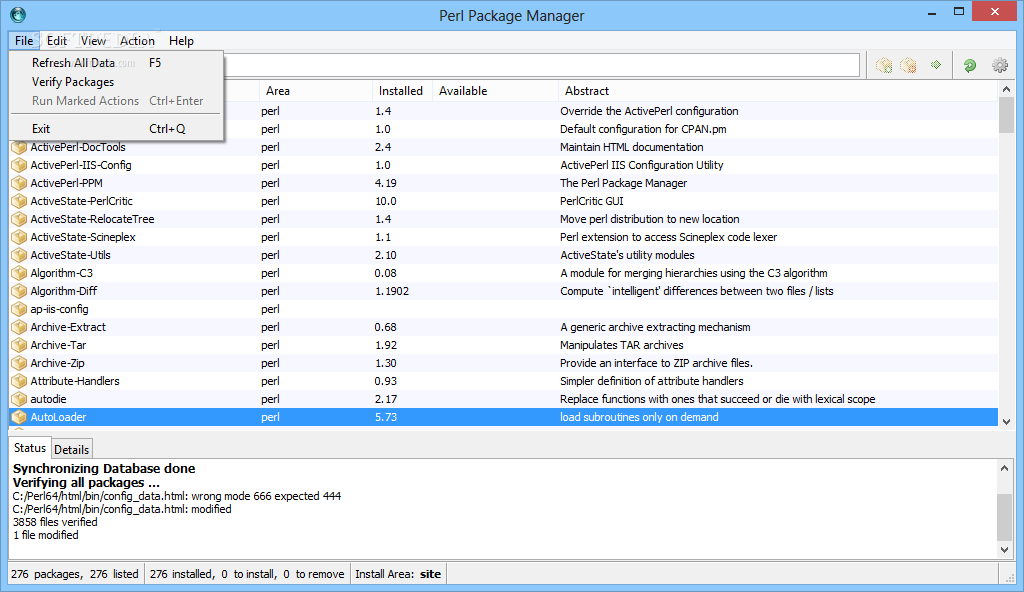Viewport: 1024px width, 592px height.
Task: Click the package icon for ActivePerl-DocTools
Action: click(x=19, y=147)
